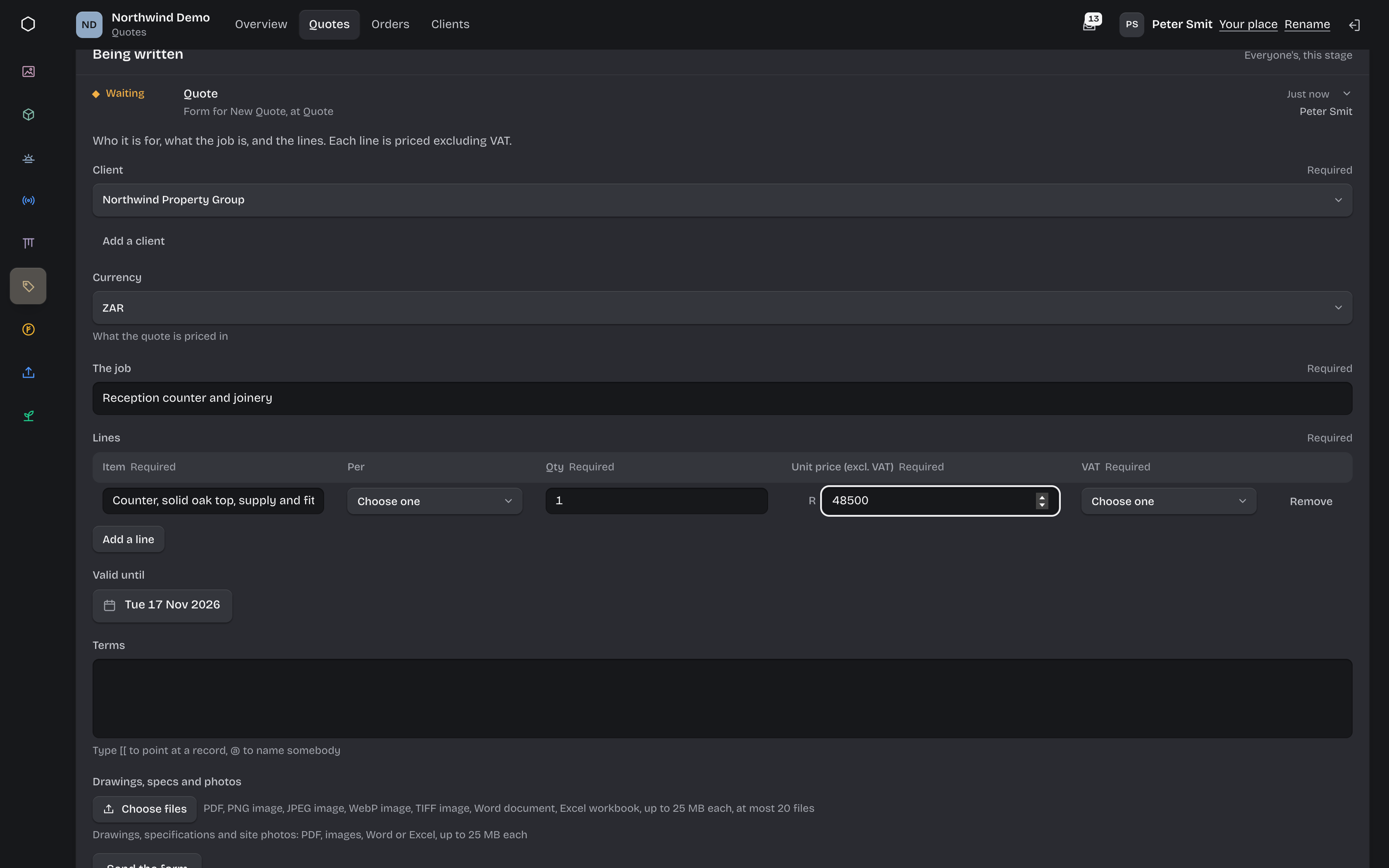Click the sign out icon
The height and width of the screenshot is (868, 1389).
pos(1355,25)
